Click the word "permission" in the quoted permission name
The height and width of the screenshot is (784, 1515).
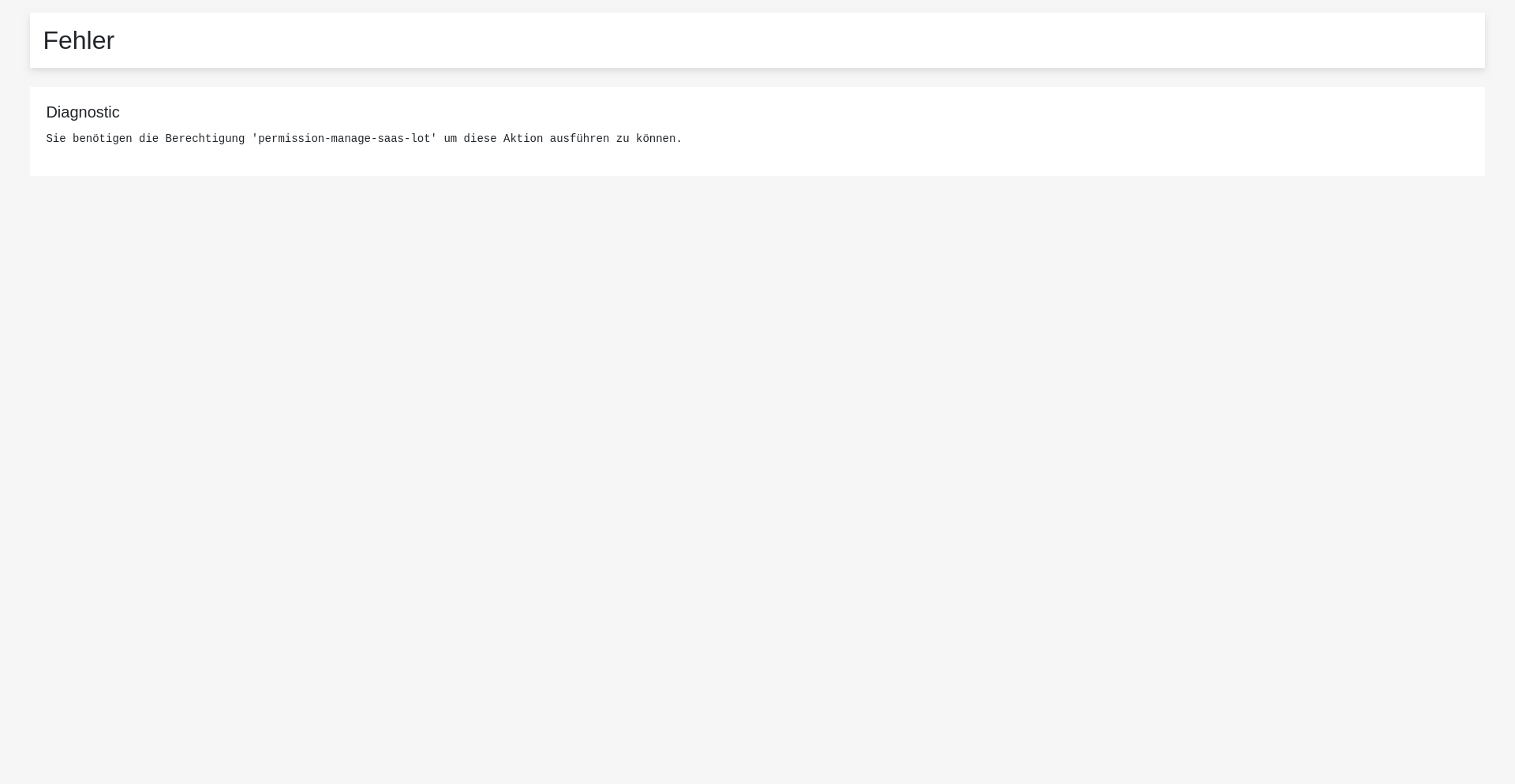coord(291,139)
